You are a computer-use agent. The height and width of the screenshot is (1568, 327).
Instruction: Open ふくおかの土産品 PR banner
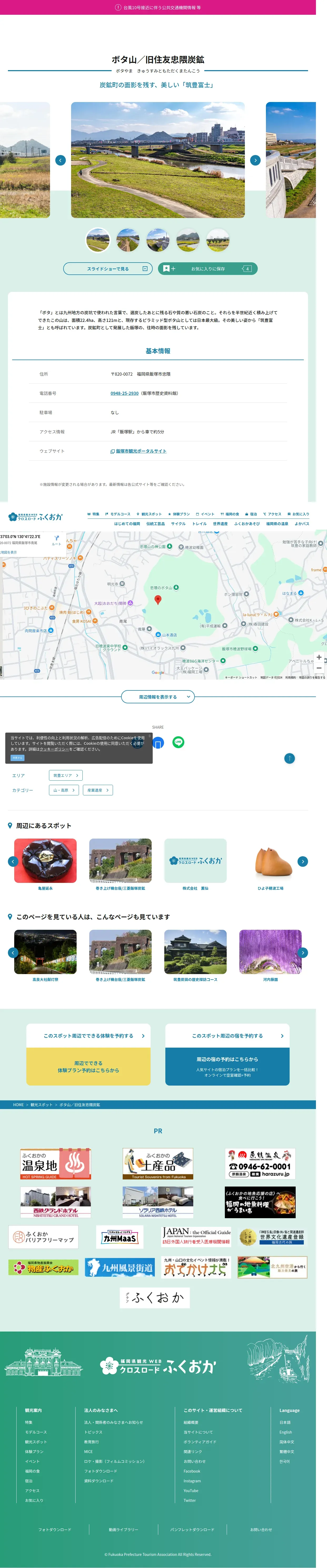pos(158,1164)
